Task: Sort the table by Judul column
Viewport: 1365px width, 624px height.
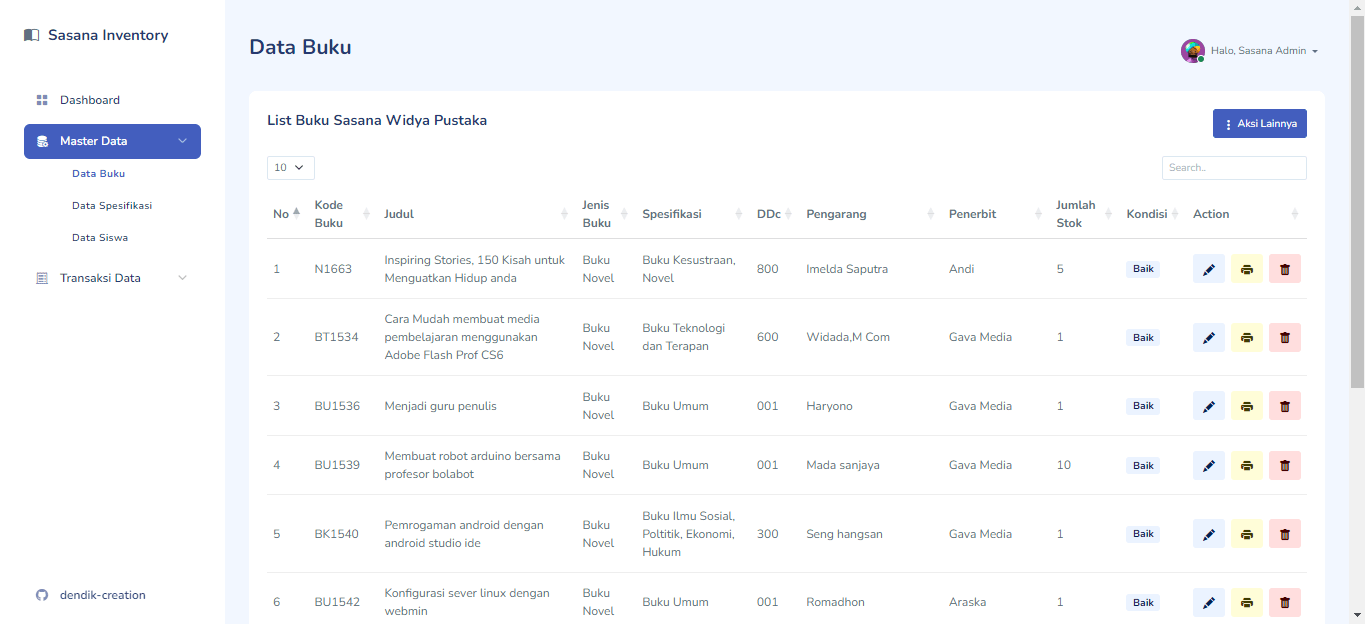Action: pyautogui.click(x=477, y=214)
